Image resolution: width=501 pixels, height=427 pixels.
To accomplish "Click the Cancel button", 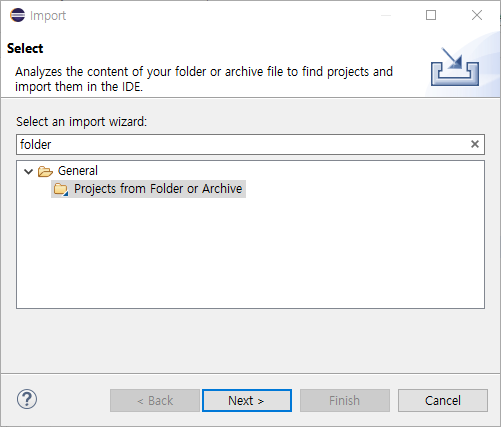I will click(x=443, y=400).
